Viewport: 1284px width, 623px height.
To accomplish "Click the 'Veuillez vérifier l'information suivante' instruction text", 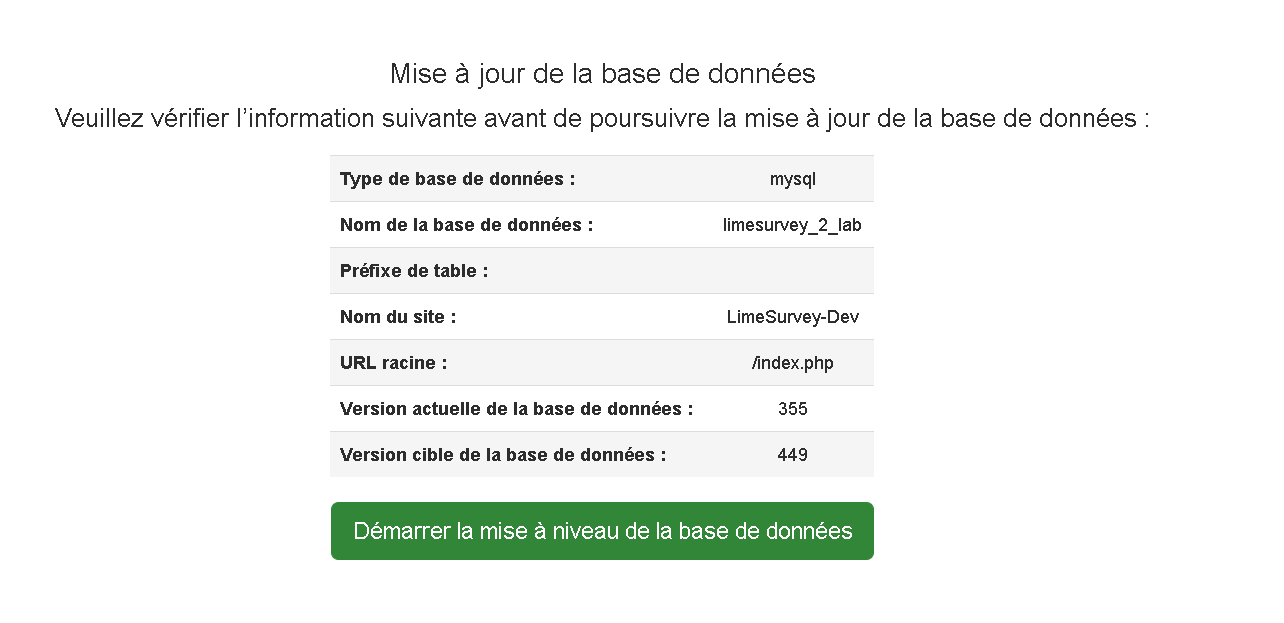I will click(x=602, y=118).
